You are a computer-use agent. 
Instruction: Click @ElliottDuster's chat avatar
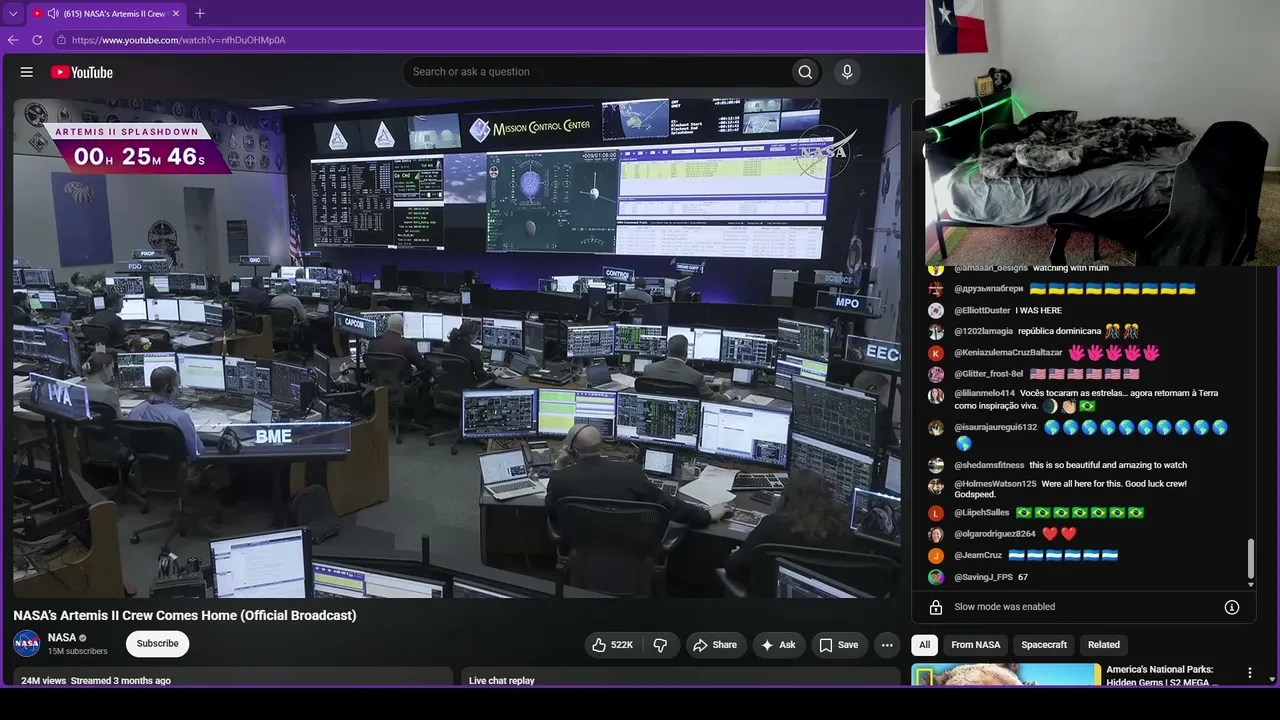(936, 311)
